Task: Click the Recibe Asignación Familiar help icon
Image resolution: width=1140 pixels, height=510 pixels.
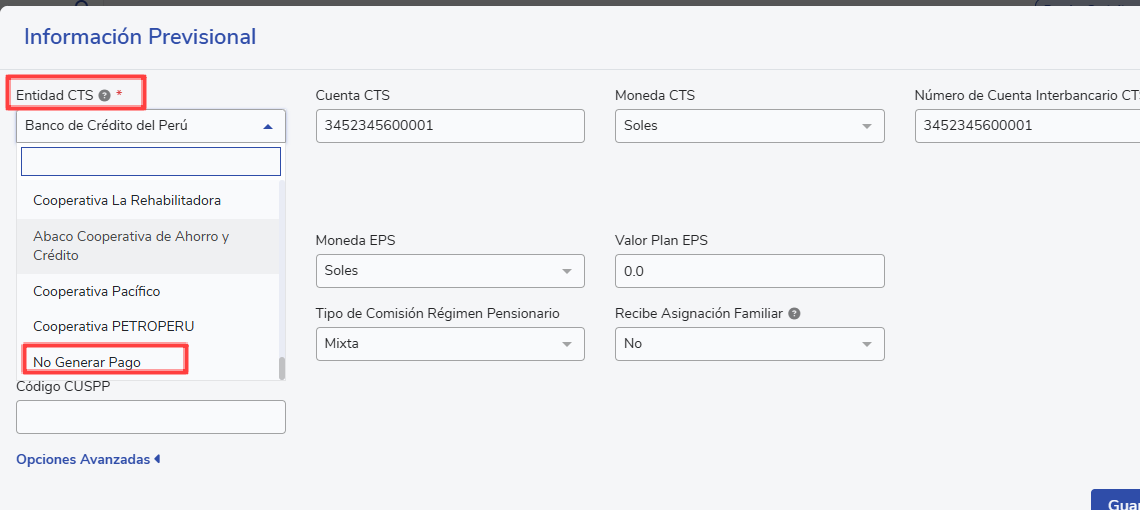Action: tap(795, 314)
